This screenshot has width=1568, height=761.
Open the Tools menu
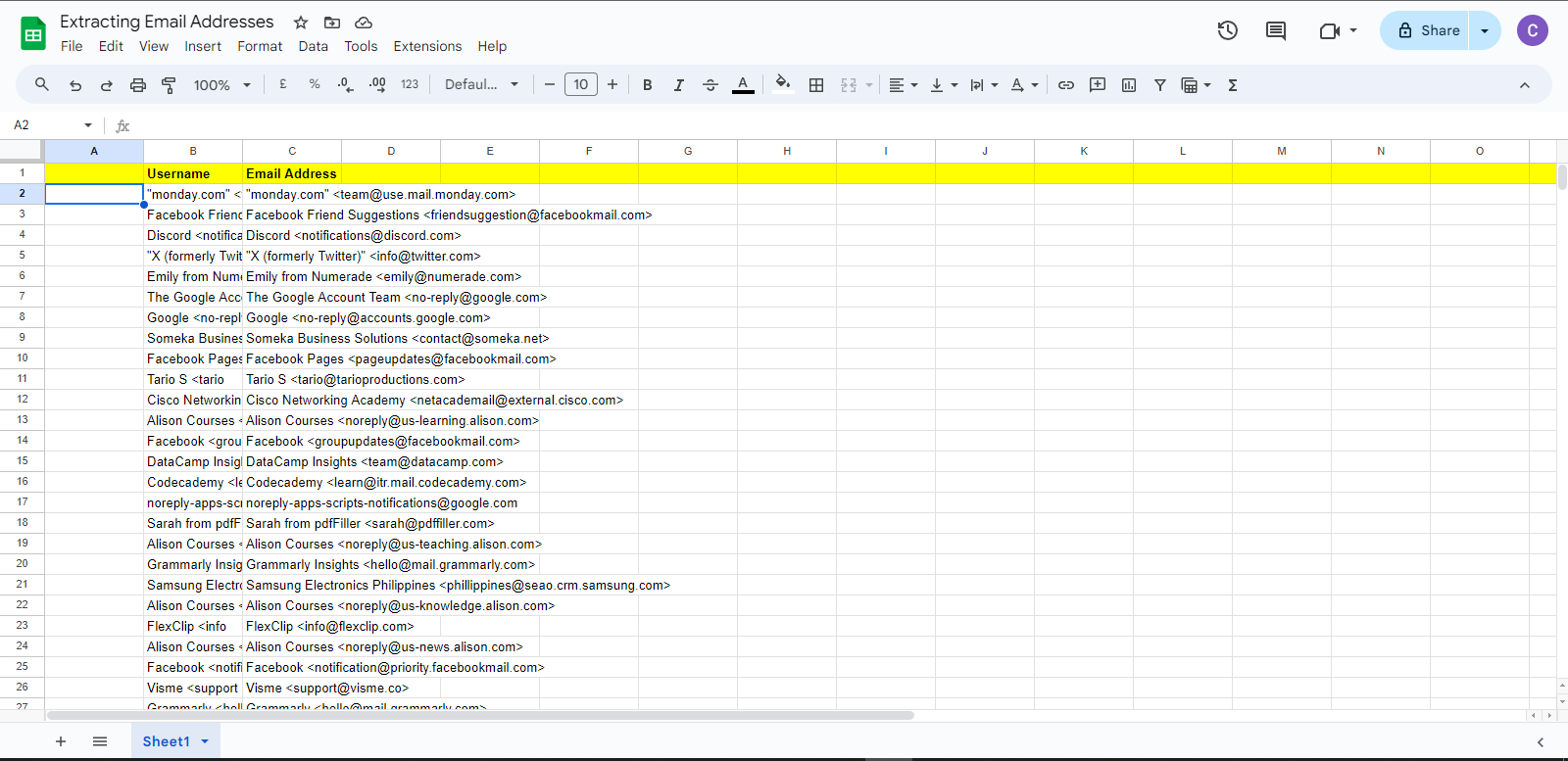(x=361, y=46)
